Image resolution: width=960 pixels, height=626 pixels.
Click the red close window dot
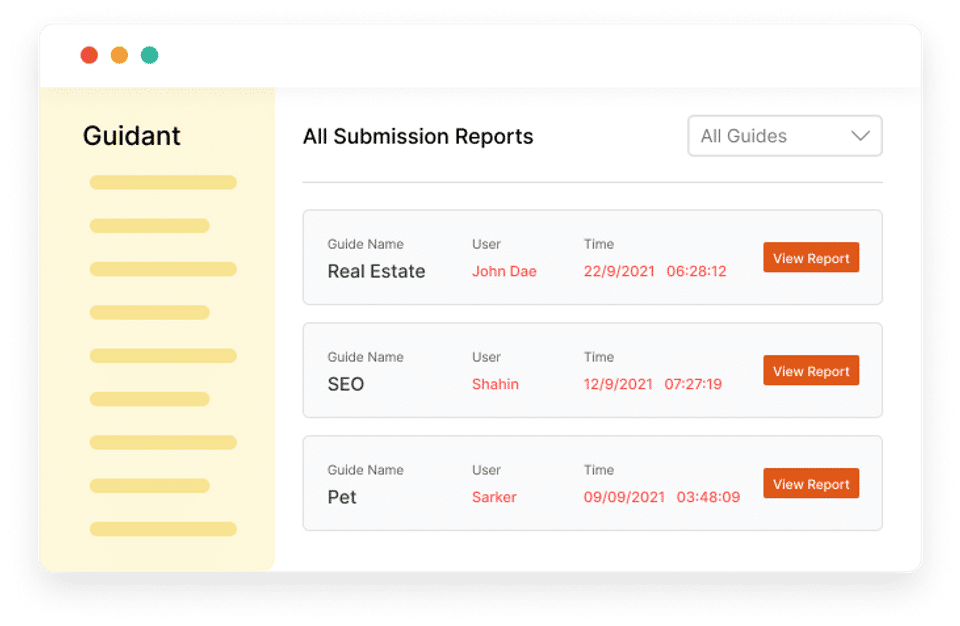tap(89, 55)
